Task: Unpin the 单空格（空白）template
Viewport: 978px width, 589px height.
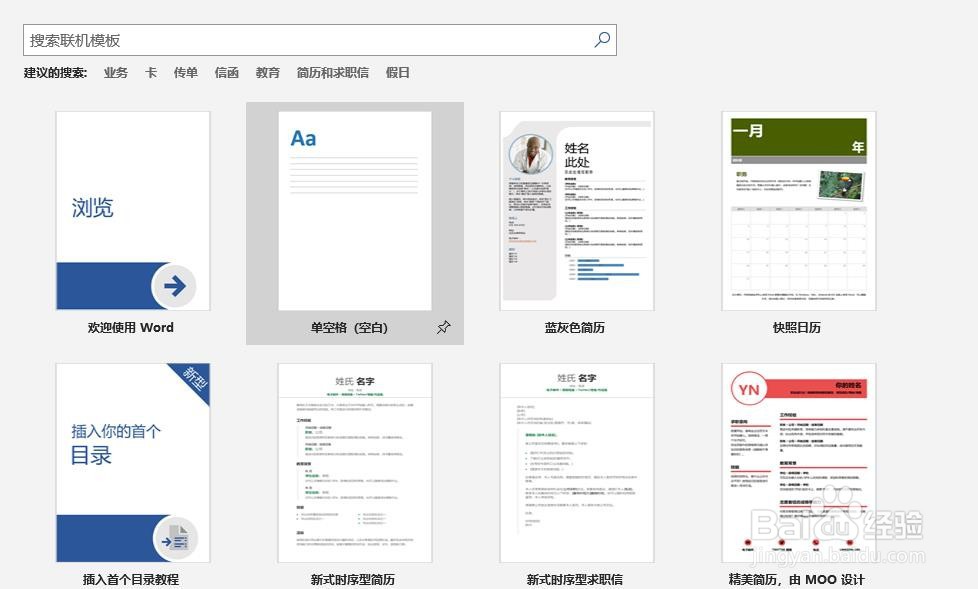Action: 443,327
